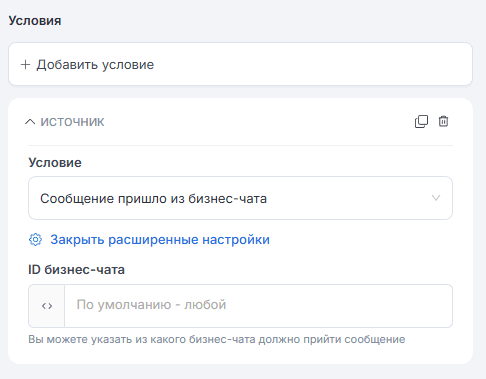Screen dimensions: 486x379
Task: Collapse the ИСТОЧНИК section chevron
Action: pyautogui.click(x=30, y=122)
